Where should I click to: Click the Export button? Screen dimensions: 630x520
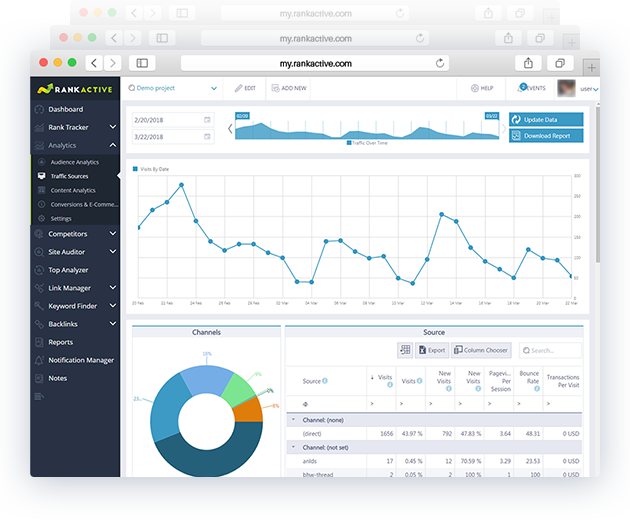click(x=432, y=350)
